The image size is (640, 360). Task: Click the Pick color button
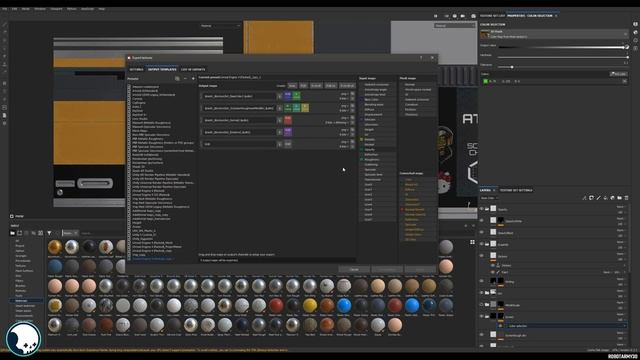618,74
